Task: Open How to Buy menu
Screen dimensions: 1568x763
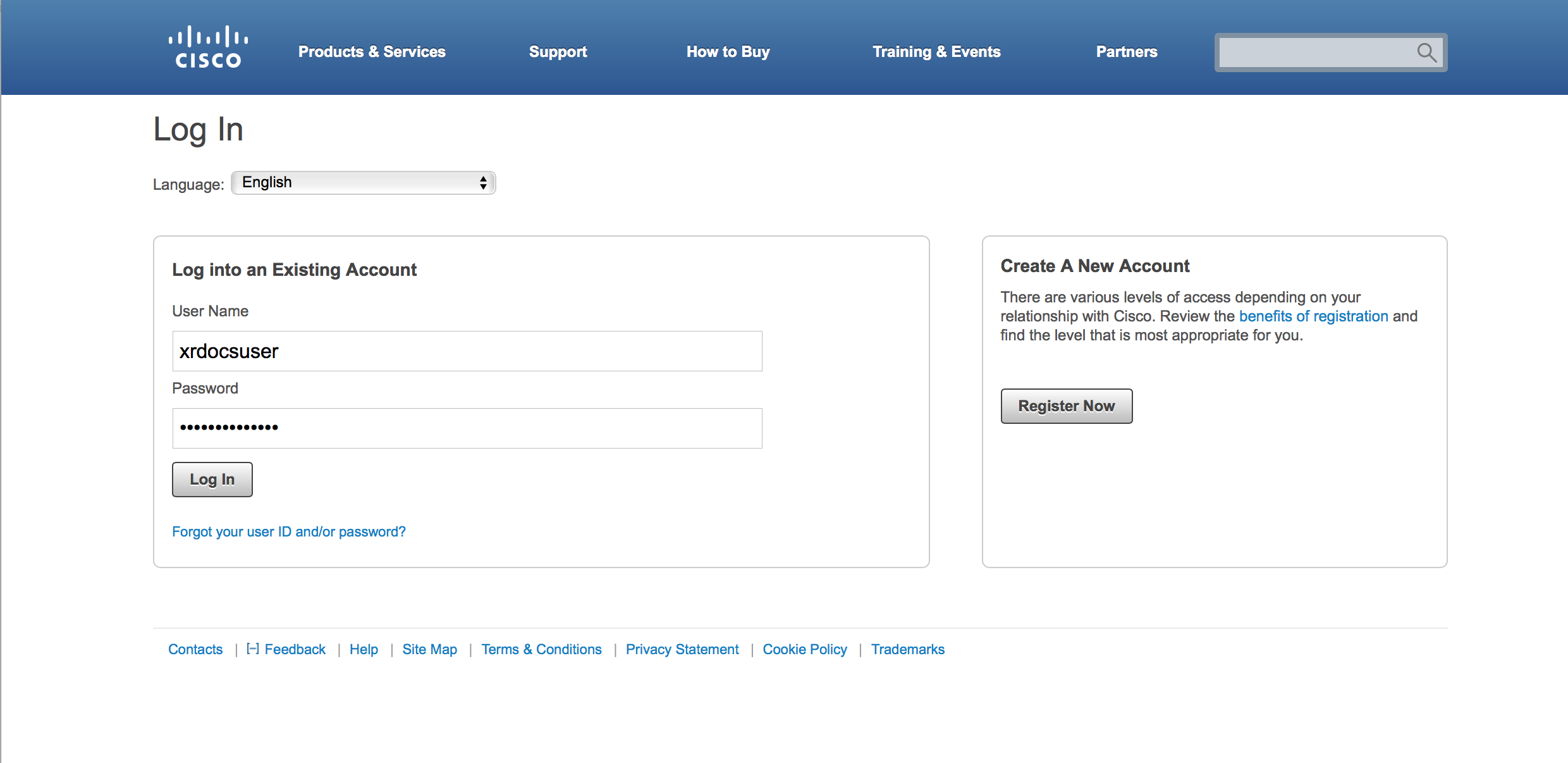Action: [728, 52]
